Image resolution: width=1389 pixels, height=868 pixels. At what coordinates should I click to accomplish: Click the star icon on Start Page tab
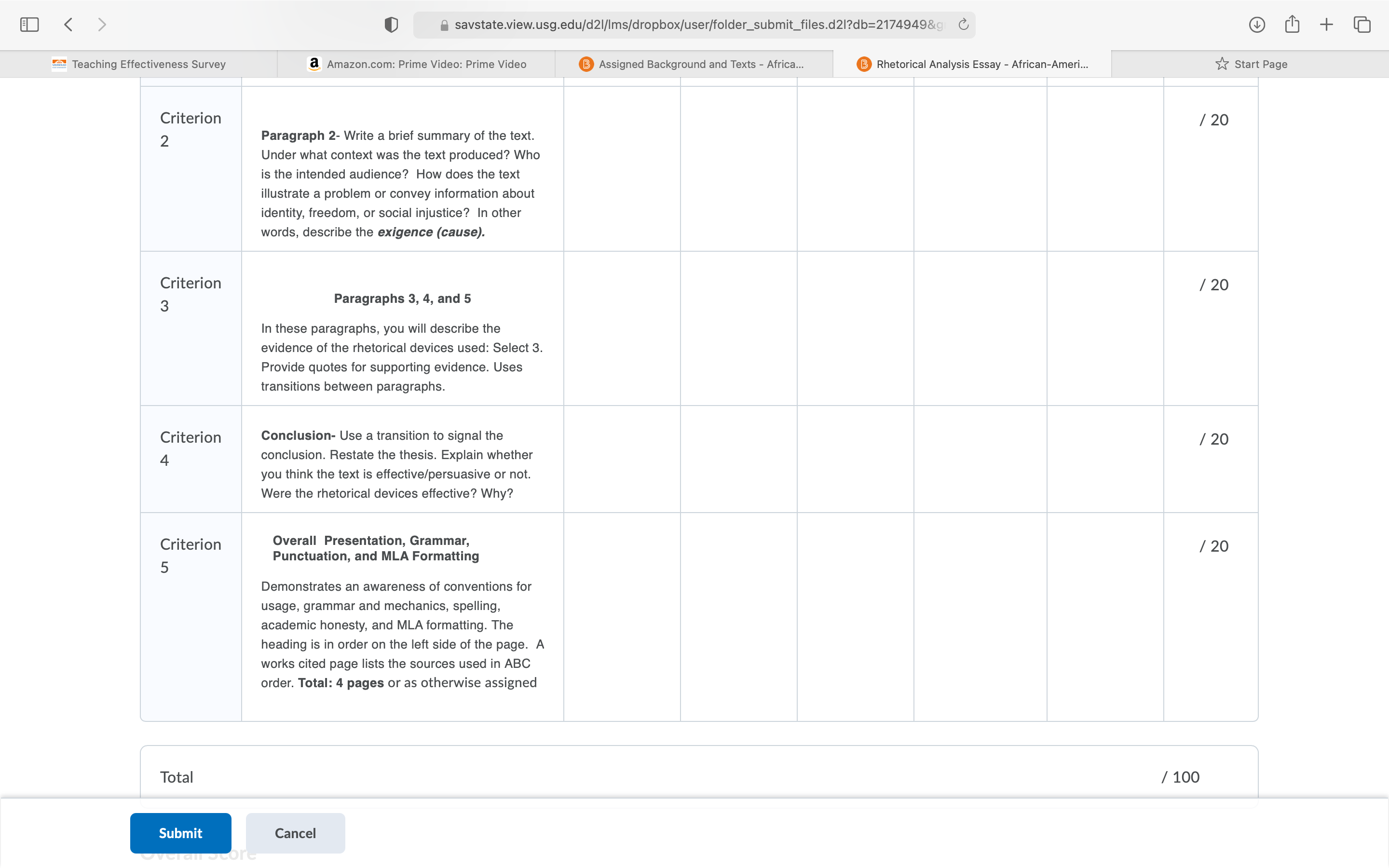pos(1222,64)
